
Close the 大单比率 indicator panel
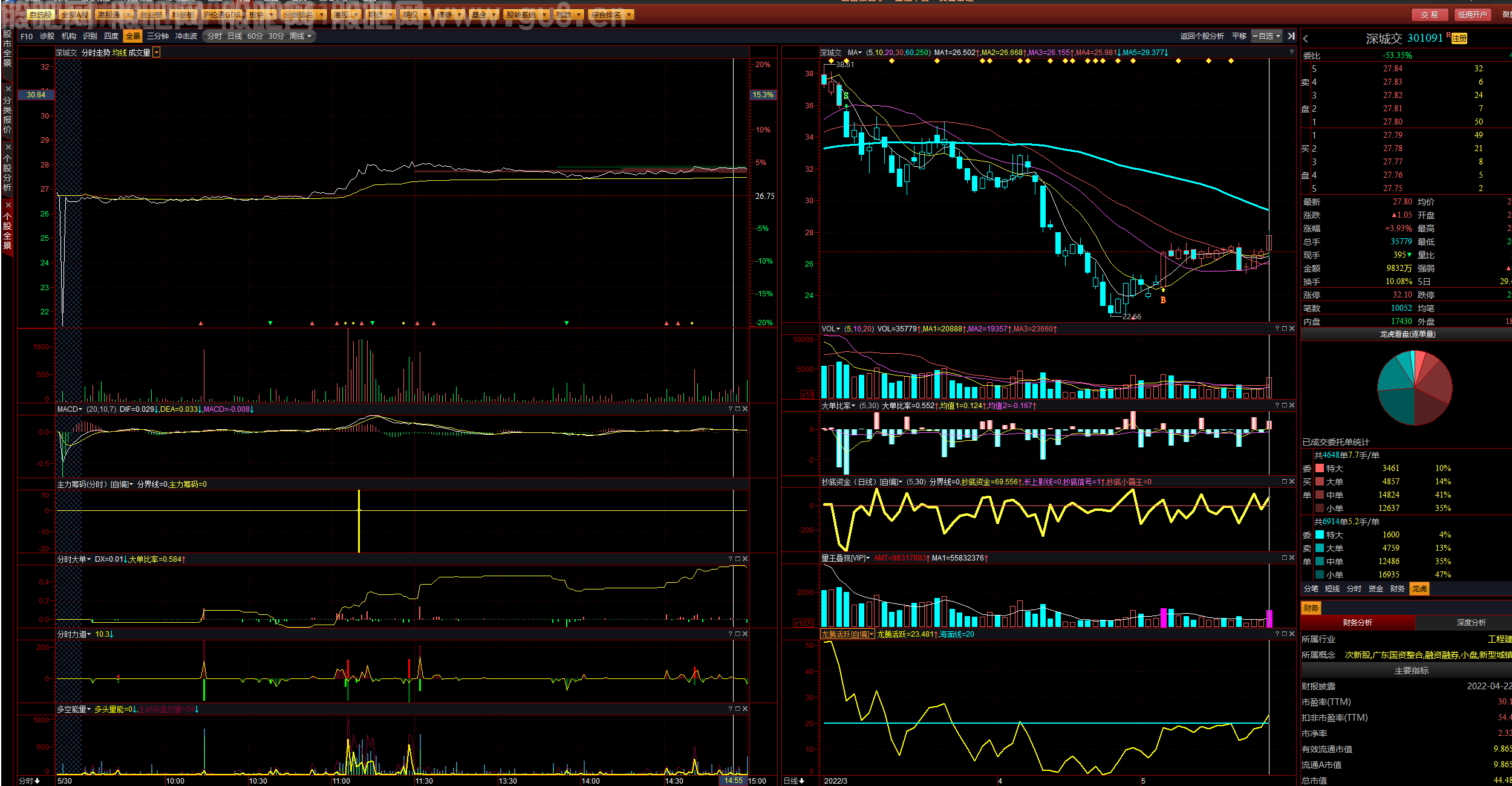click(x=1292, y=405)
